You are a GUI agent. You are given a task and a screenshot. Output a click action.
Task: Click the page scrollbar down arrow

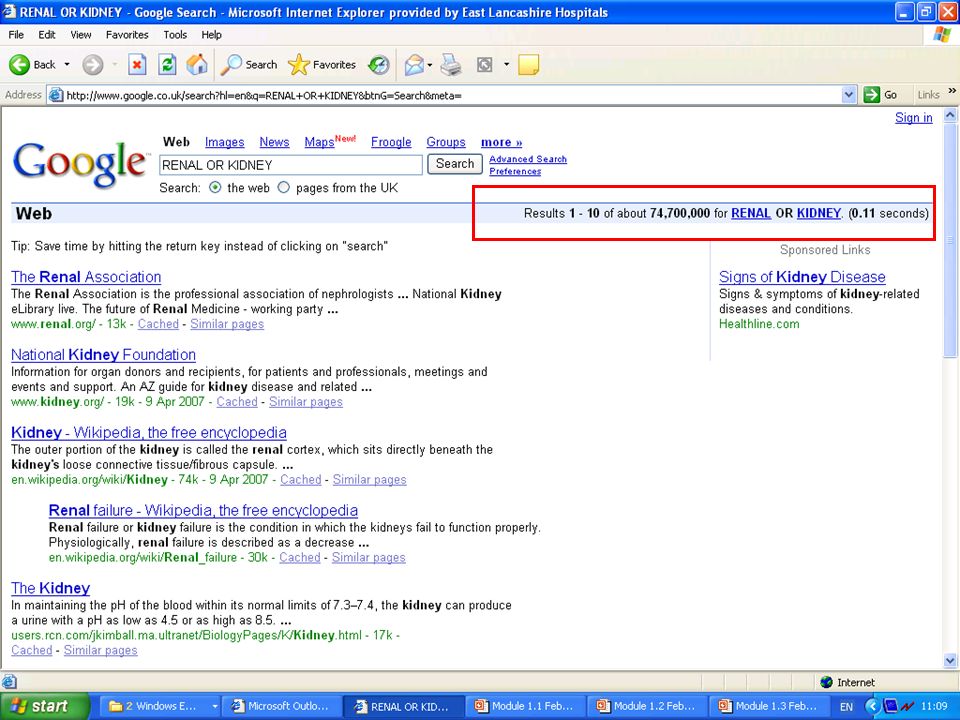pyautogui.click(x=950, y=661)
